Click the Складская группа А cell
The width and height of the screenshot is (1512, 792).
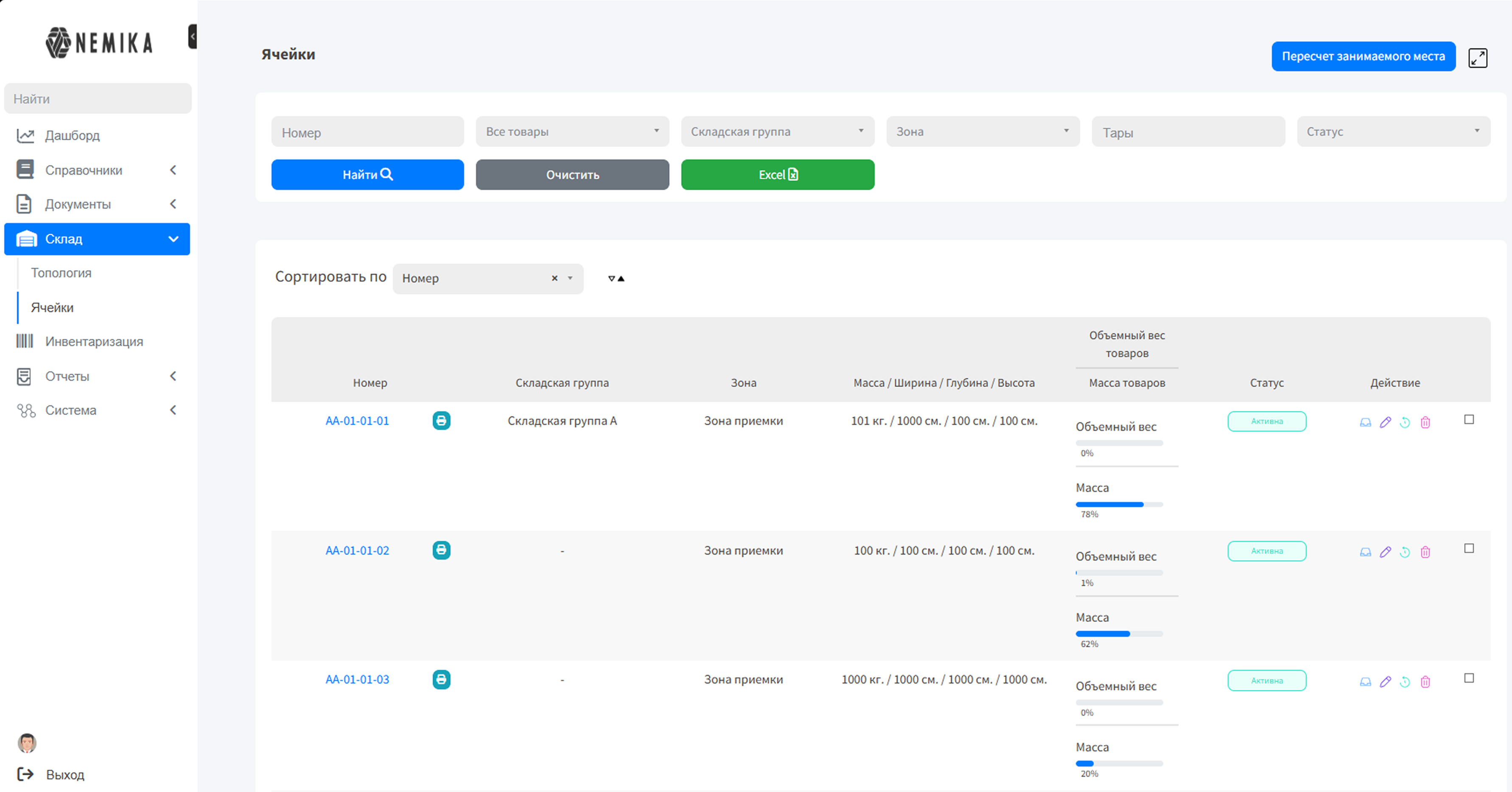(x=562, y=421)
